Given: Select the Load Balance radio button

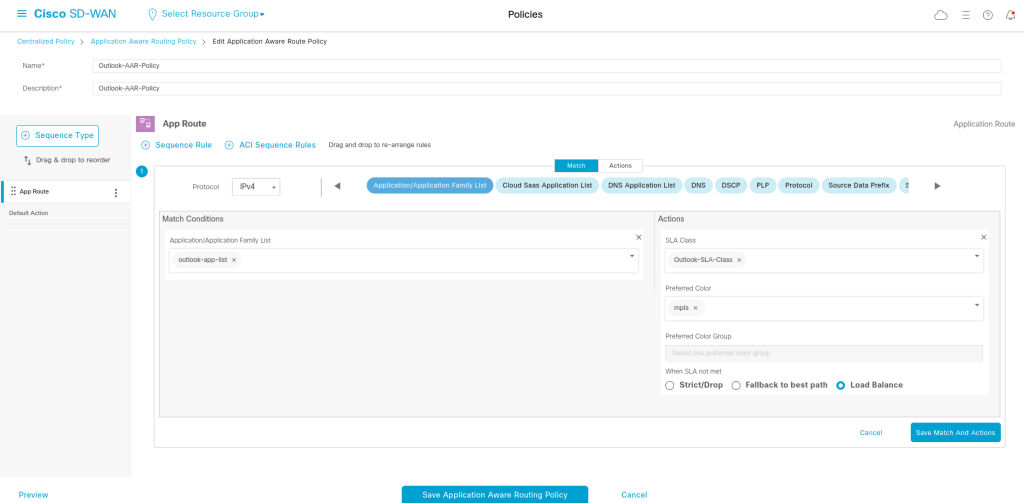Looking at the screenshot, I should coord(841,385).
